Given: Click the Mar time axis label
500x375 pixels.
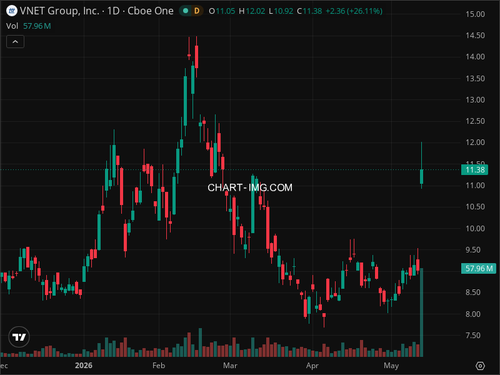Looking at the screenshot, I should coord(230,366).
